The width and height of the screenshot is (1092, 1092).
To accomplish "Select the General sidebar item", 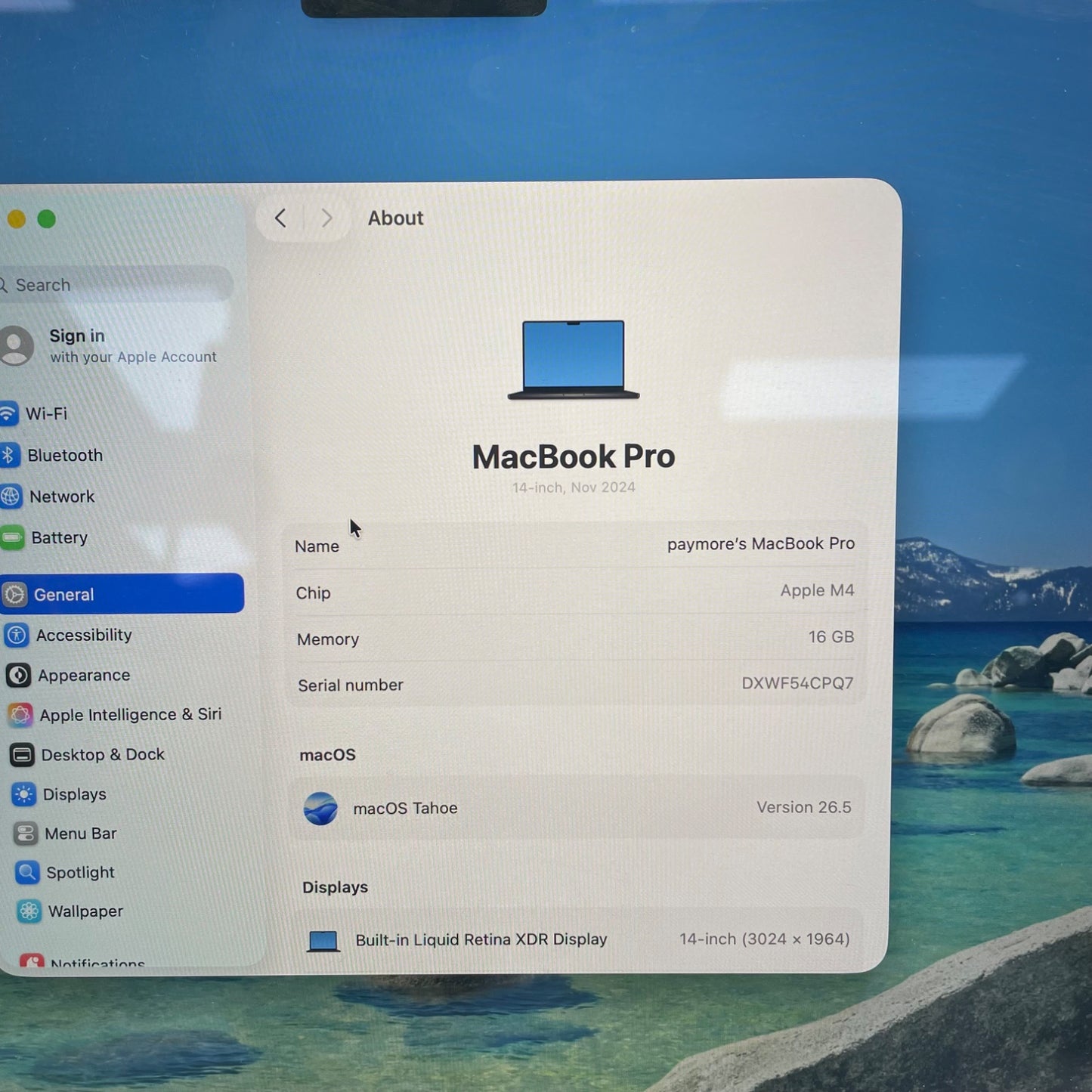I will [122, 594].
